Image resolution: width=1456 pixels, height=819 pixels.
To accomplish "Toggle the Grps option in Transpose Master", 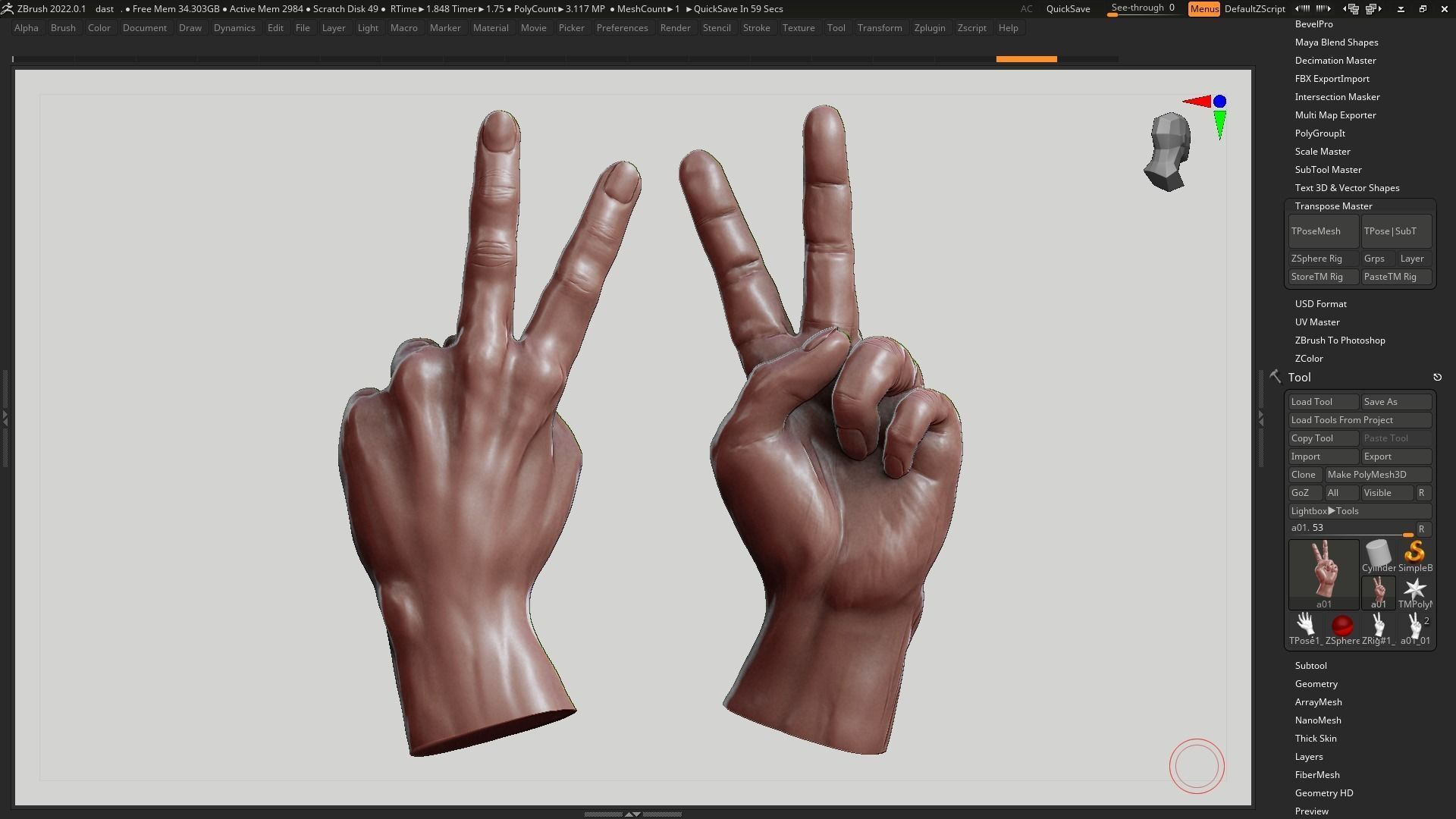I will pos(1376,259).
